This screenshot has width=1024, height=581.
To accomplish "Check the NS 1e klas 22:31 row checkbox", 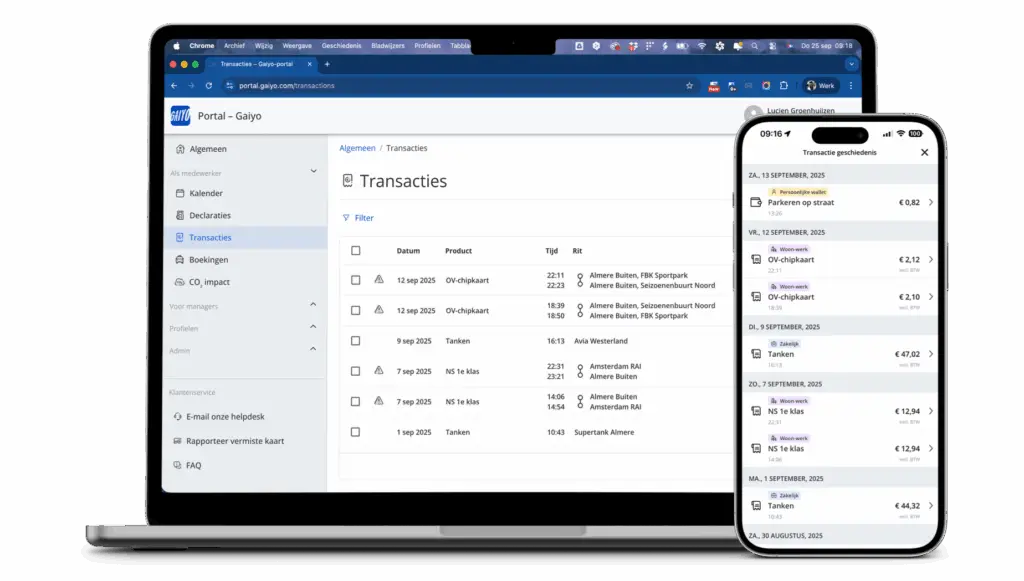I will point(355,371).
